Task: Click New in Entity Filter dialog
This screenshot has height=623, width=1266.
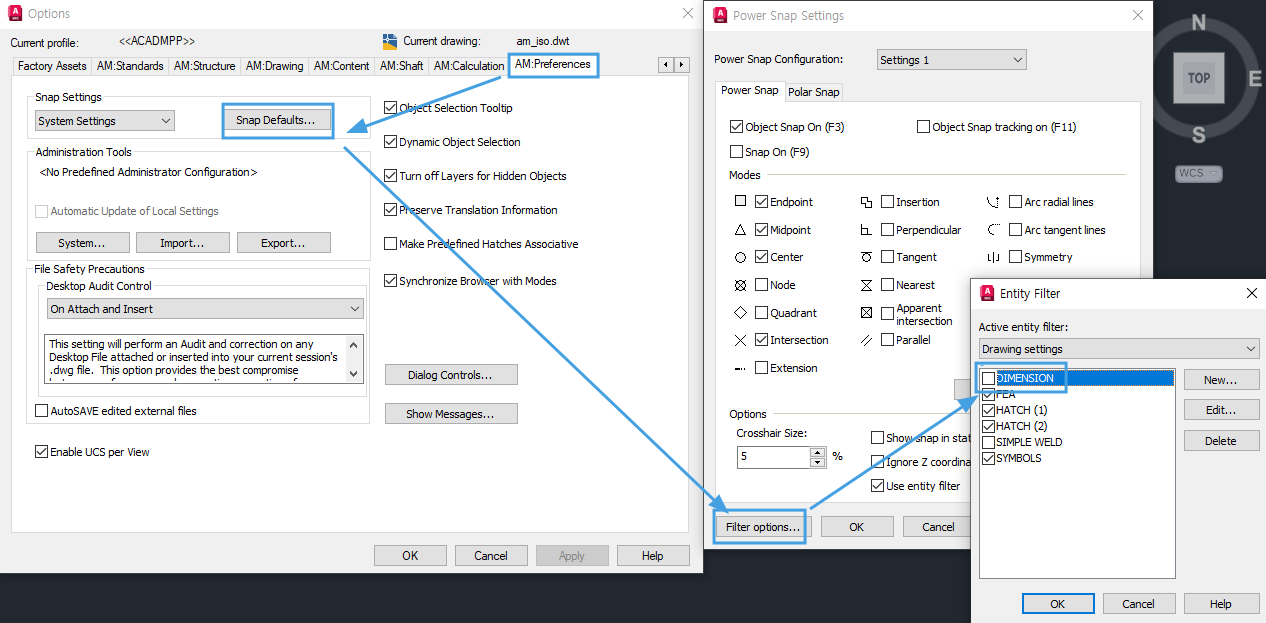Action: click(1220, 380)
